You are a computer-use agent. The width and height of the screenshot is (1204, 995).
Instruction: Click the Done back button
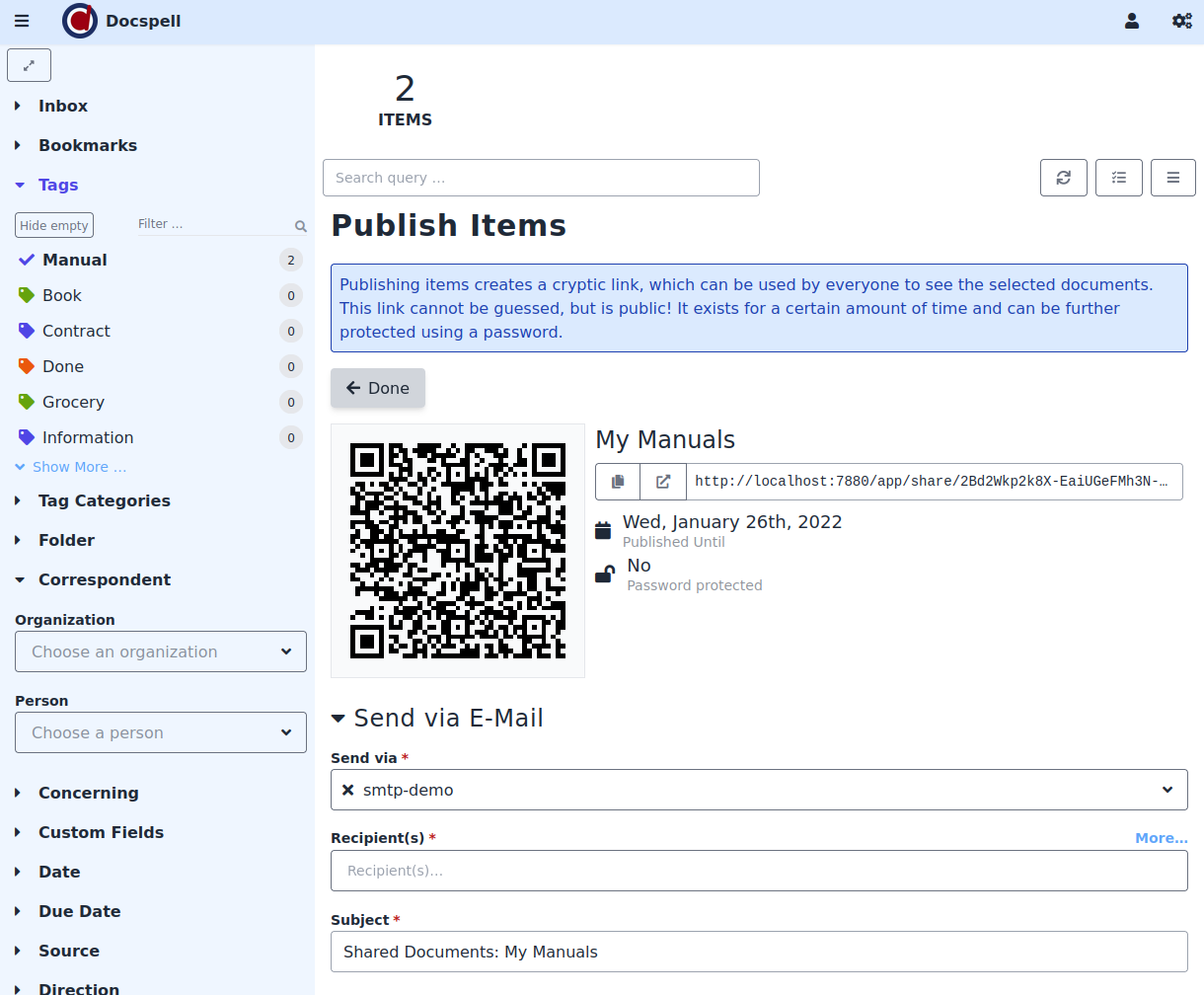[x=377, y=388]
